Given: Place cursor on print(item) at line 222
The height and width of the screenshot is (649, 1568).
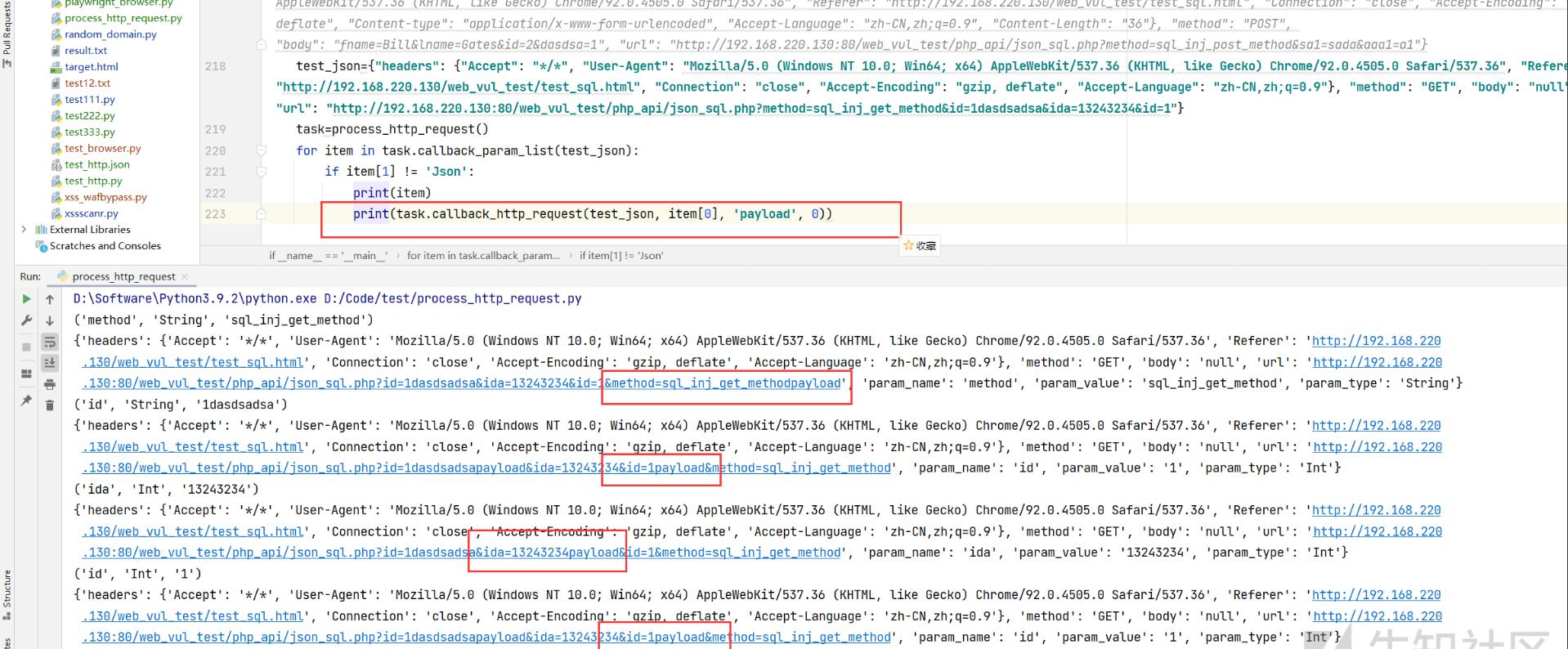Looking at the screenshot, I should [392, 193].
